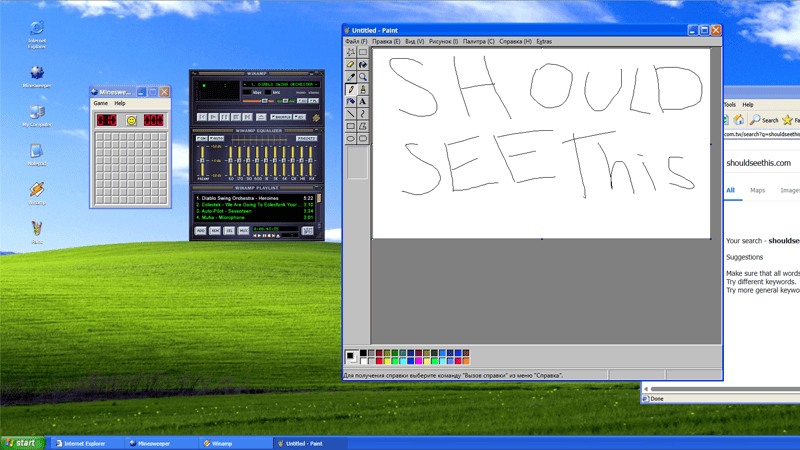Select the rectangular Select tool in Paint

coord(363,52)
